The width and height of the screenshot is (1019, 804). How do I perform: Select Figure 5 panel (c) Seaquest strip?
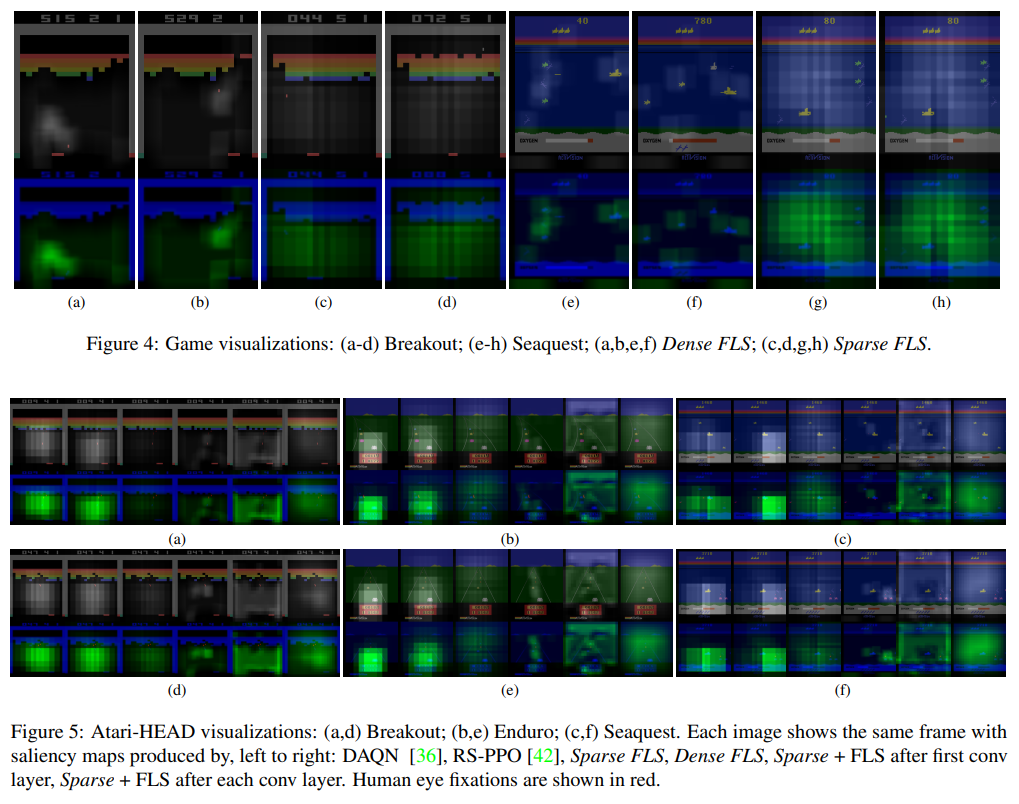[841, 461]
